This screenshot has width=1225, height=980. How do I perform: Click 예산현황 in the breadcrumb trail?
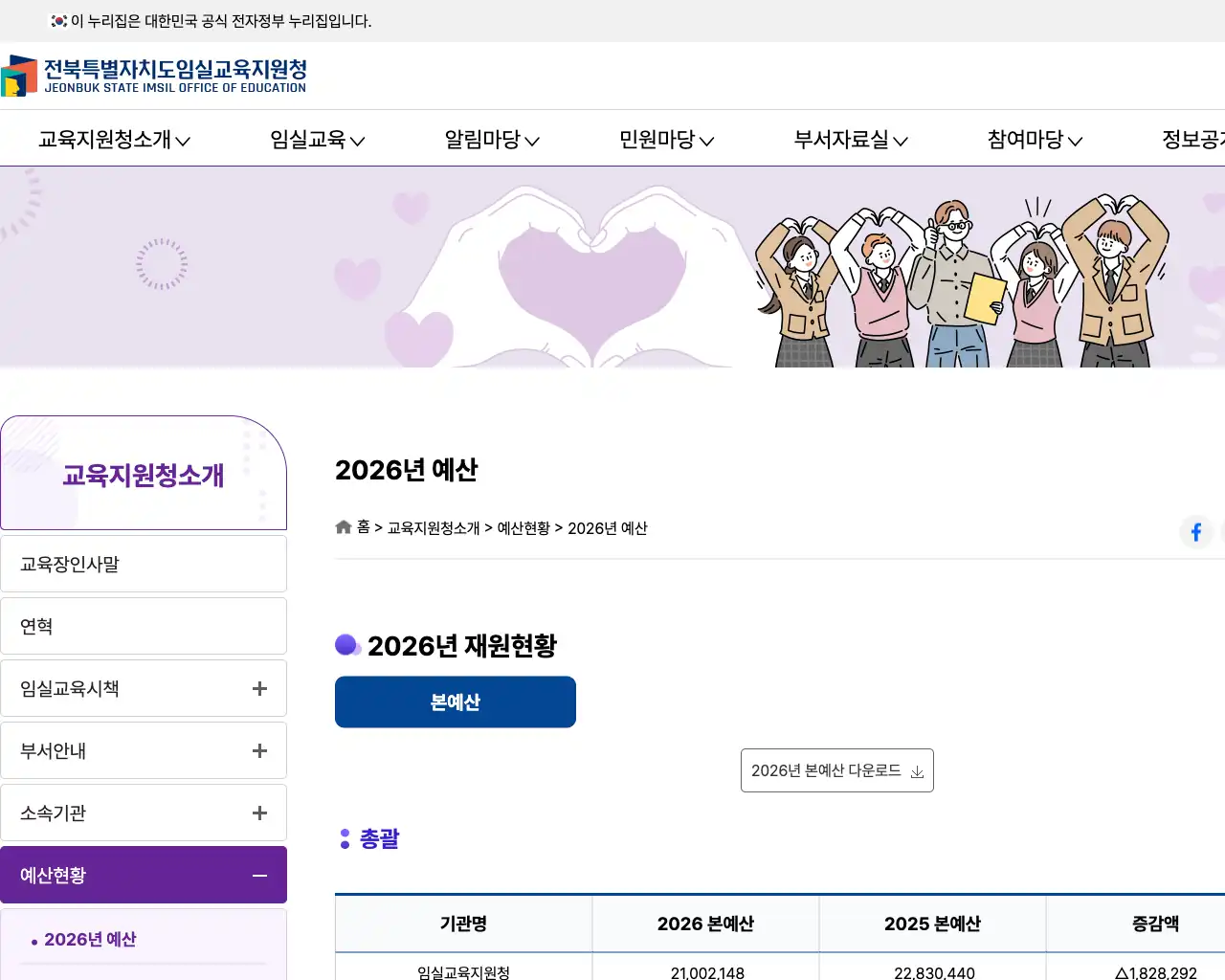(x=523, y=528)
